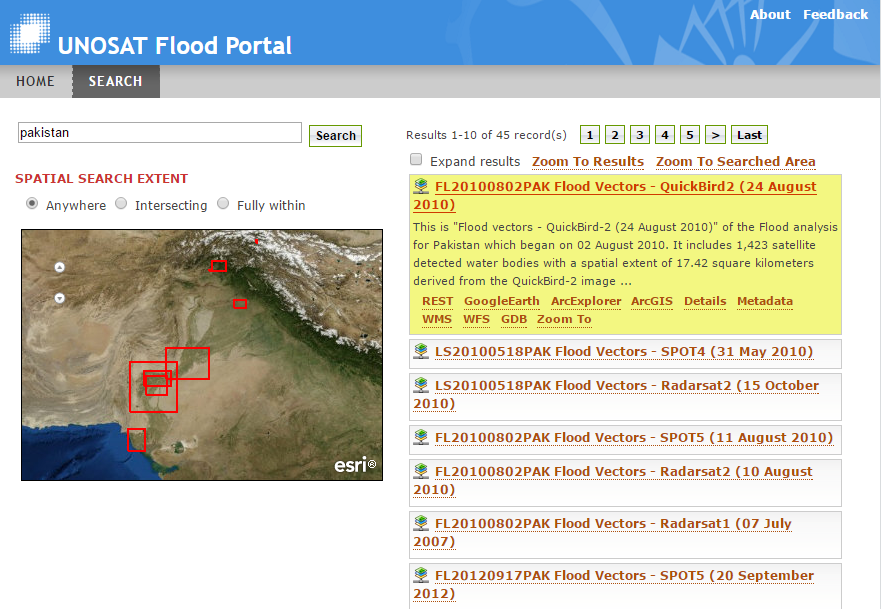
Task: Click the UNOSAT Flood Portal title
Action: (x=175, y=46)
